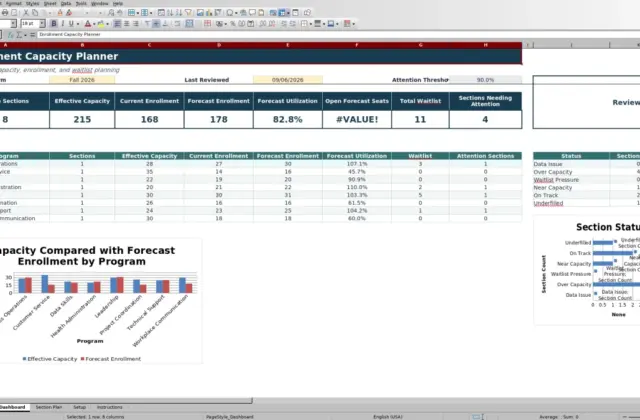
Task: Expand Conditional Formatting dropdown arrow
Action: (x=353, y=24)
